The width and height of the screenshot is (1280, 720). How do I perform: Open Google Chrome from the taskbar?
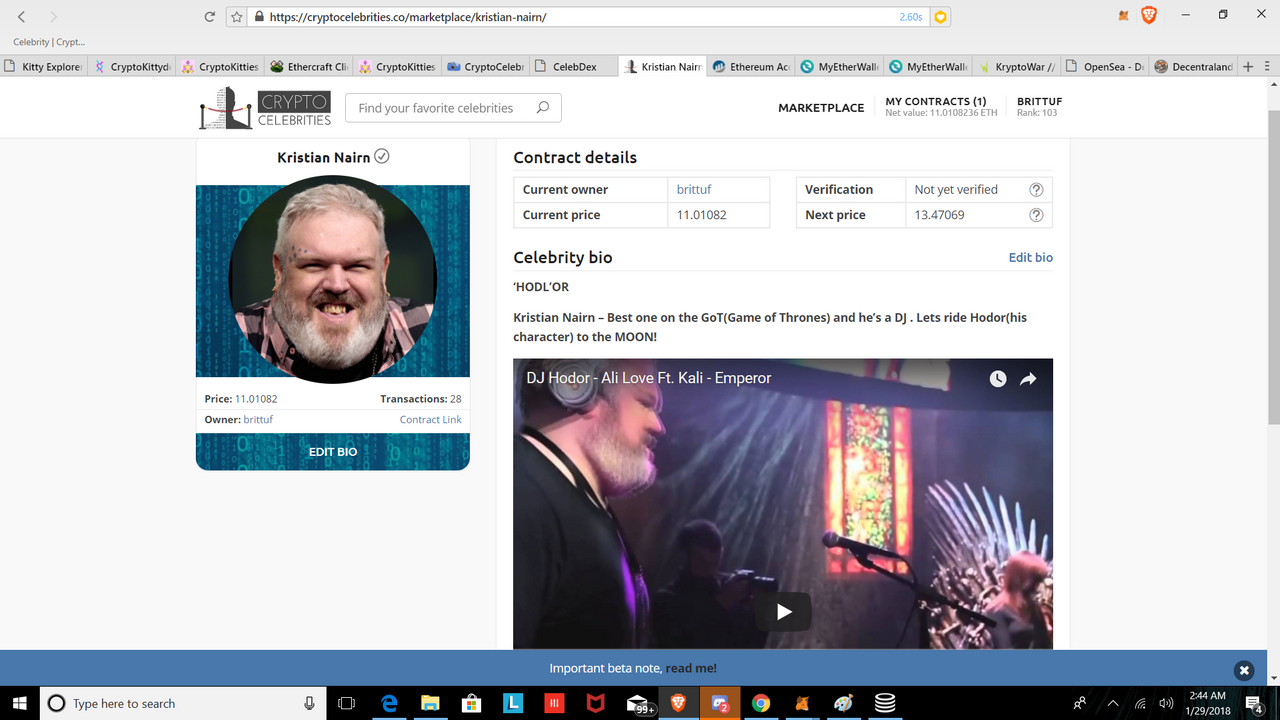[x=761, y=703]
